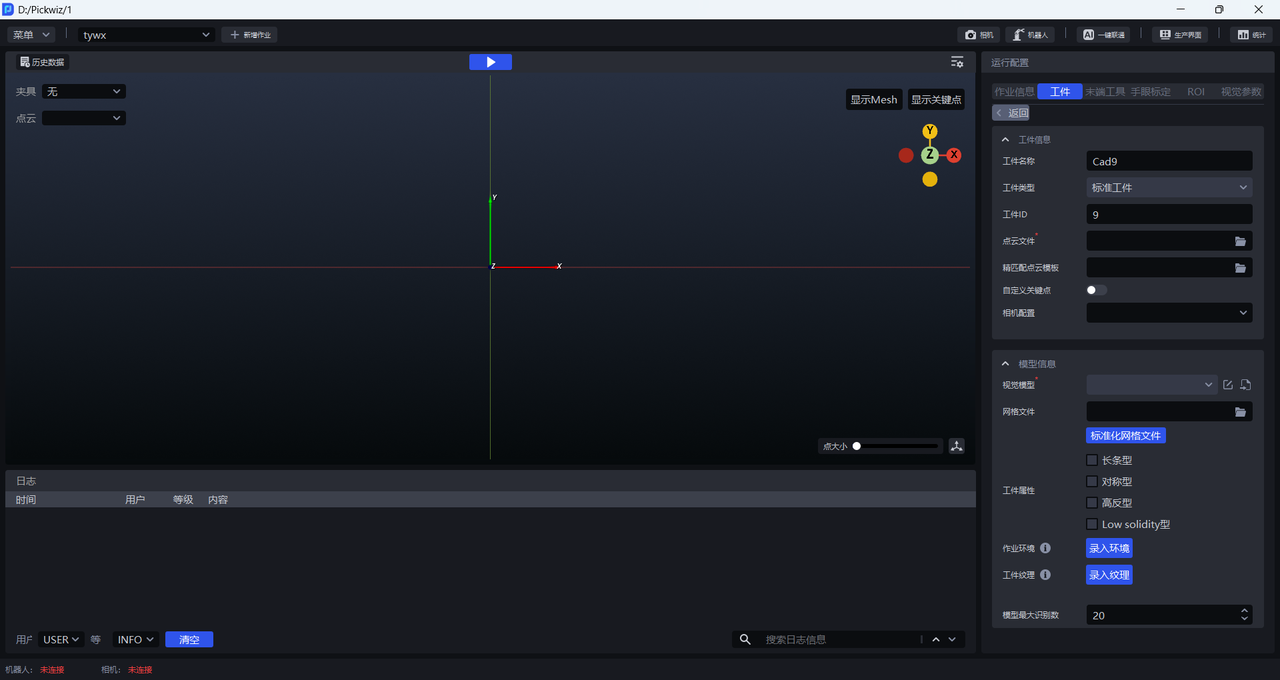Expand the 夹具 dropdown
1280x680 pixels.
84,92
